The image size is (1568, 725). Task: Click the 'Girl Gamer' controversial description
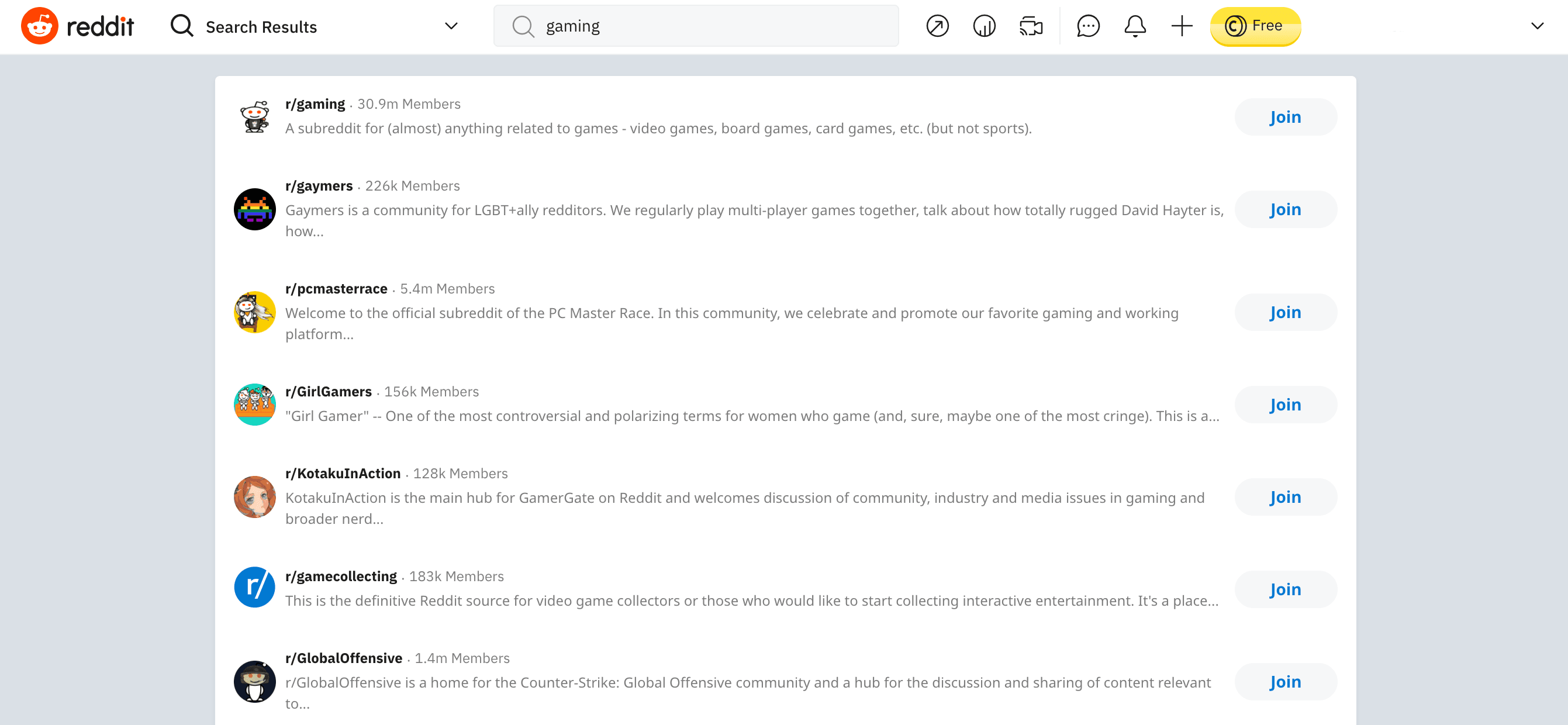point(752,416)
